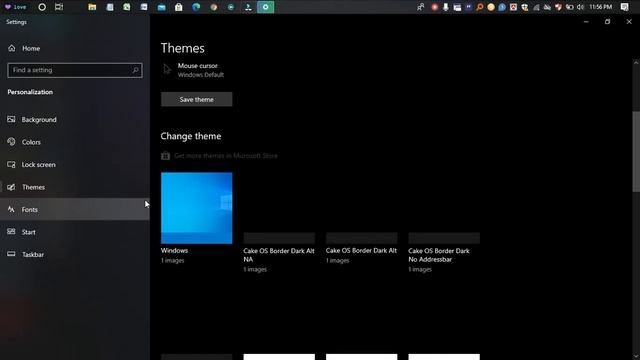Click the Mouse cursor arrow icon

click(167, 69)
